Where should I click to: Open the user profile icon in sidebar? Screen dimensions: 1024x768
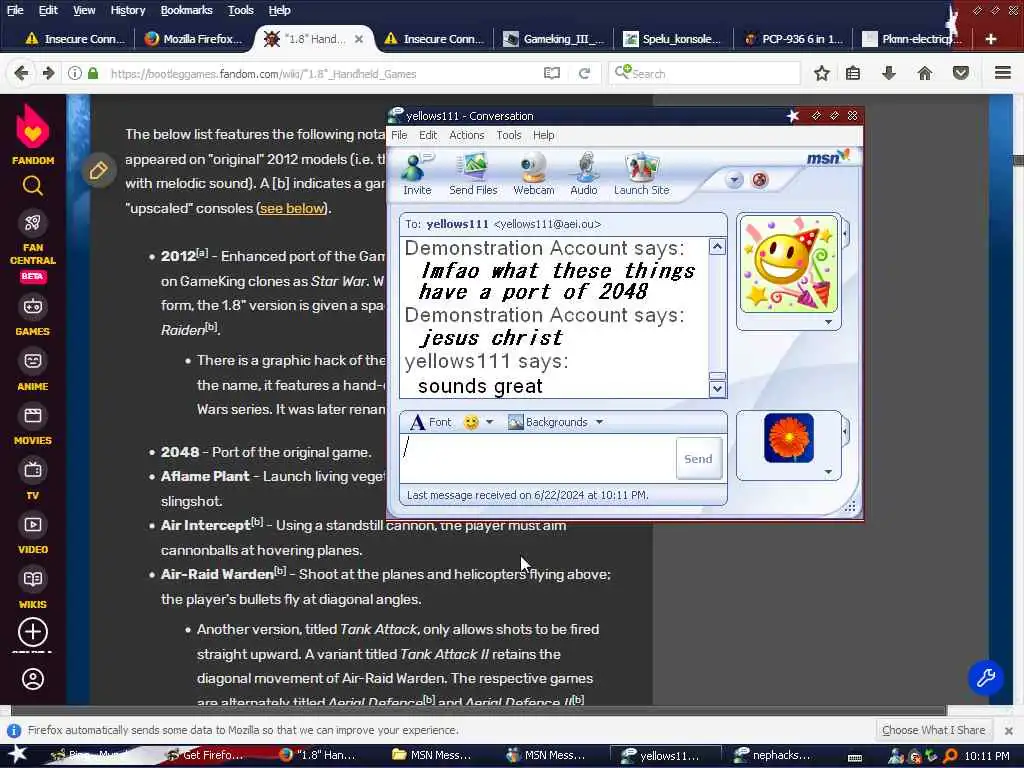(33, 679)
